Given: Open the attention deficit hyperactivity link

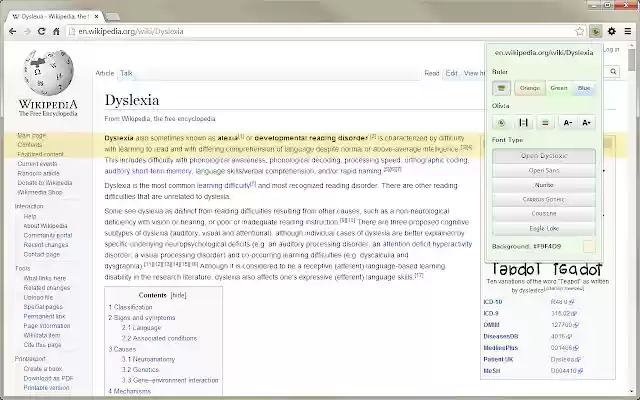Looking at the screenshot, I should (427, 244).
